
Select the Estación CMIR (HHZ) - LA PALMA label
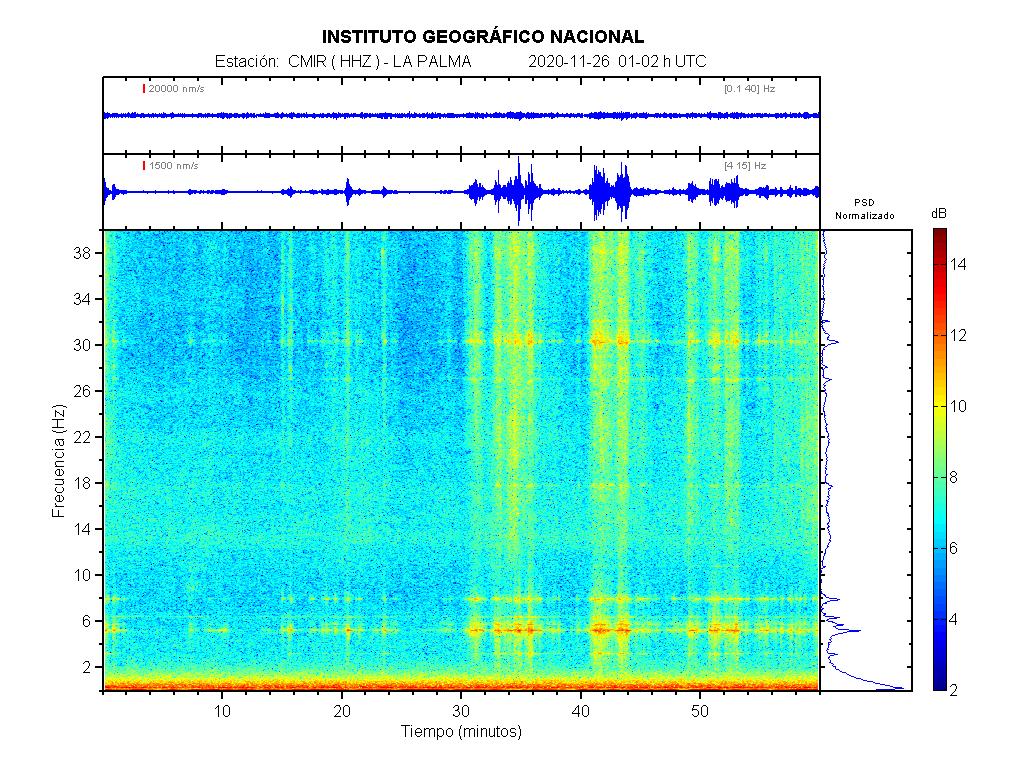[343, 62]
